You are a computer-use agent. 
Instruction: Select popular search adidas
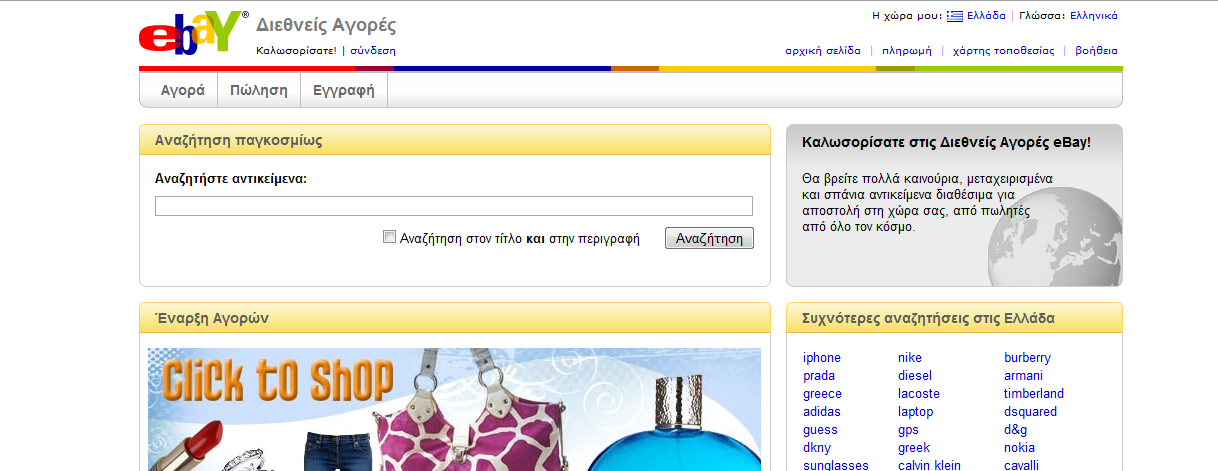822,412
